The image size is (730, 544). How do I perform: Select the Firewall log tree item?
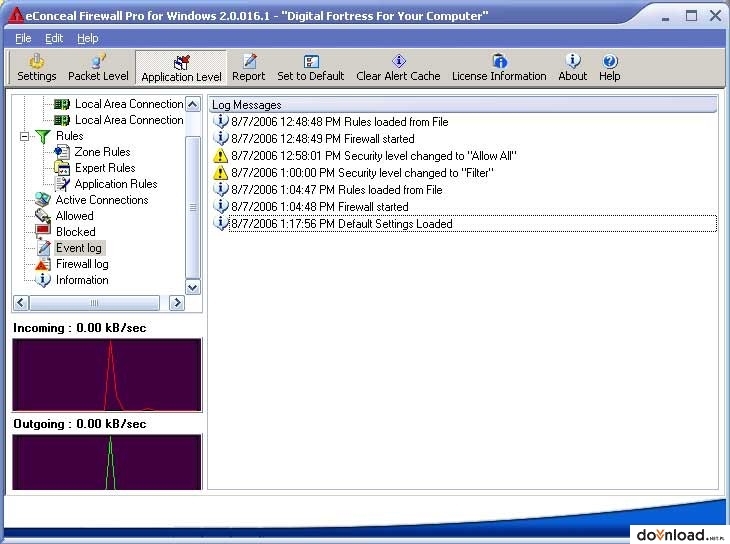[x=82, y=264]
